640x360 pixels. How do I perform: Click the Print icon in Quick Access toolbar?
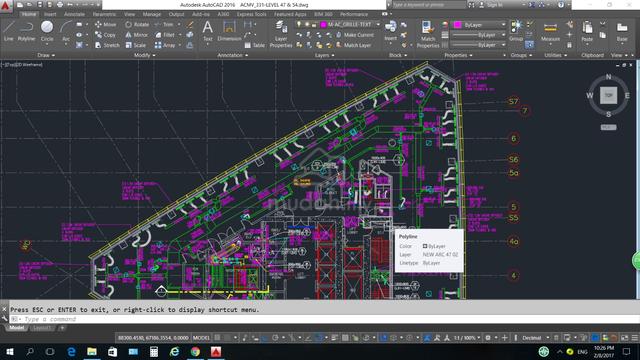click(60, 5)
